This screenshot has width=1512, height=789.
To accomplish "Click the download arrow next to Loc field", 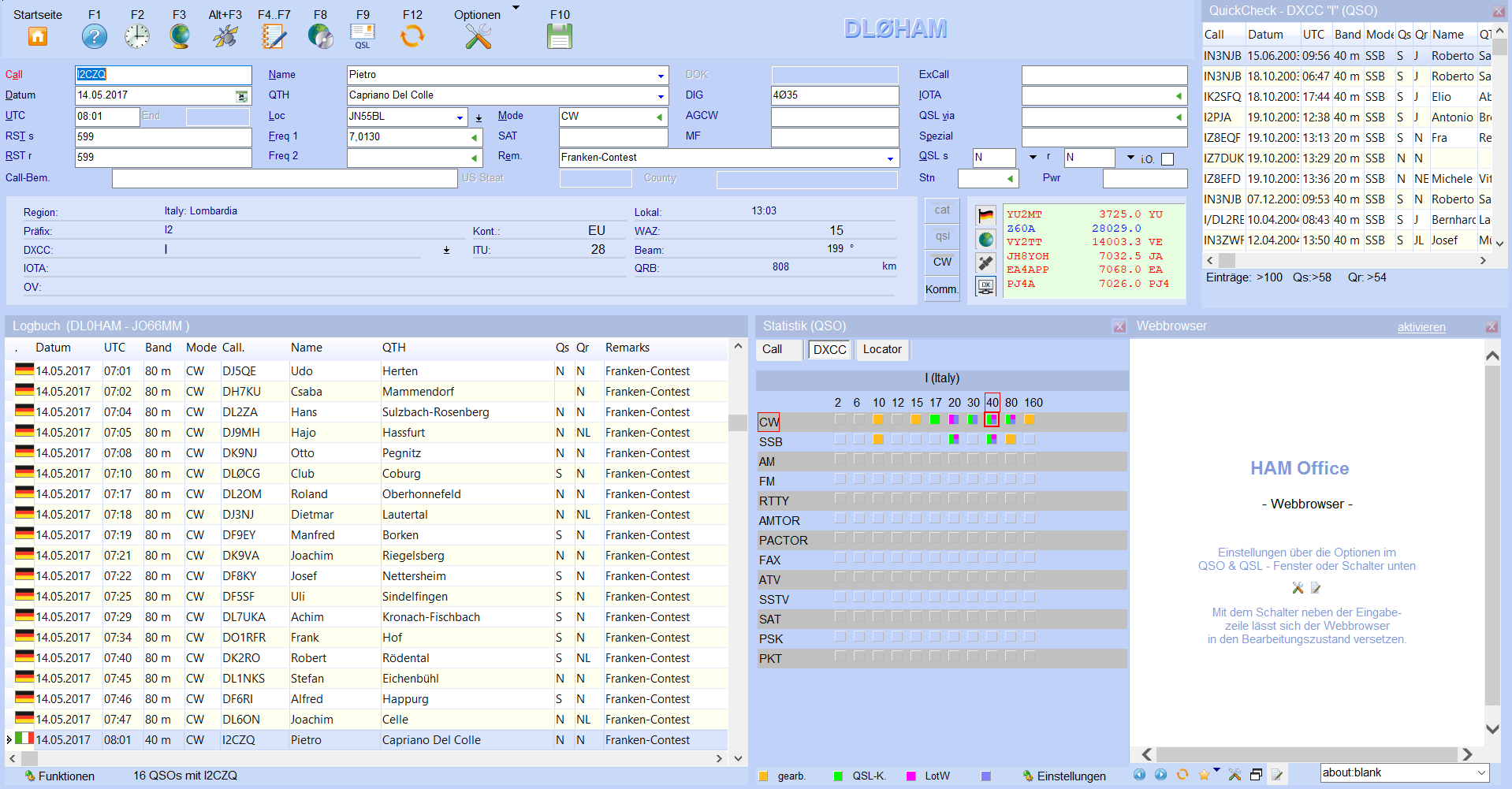I will coord(479,118).
